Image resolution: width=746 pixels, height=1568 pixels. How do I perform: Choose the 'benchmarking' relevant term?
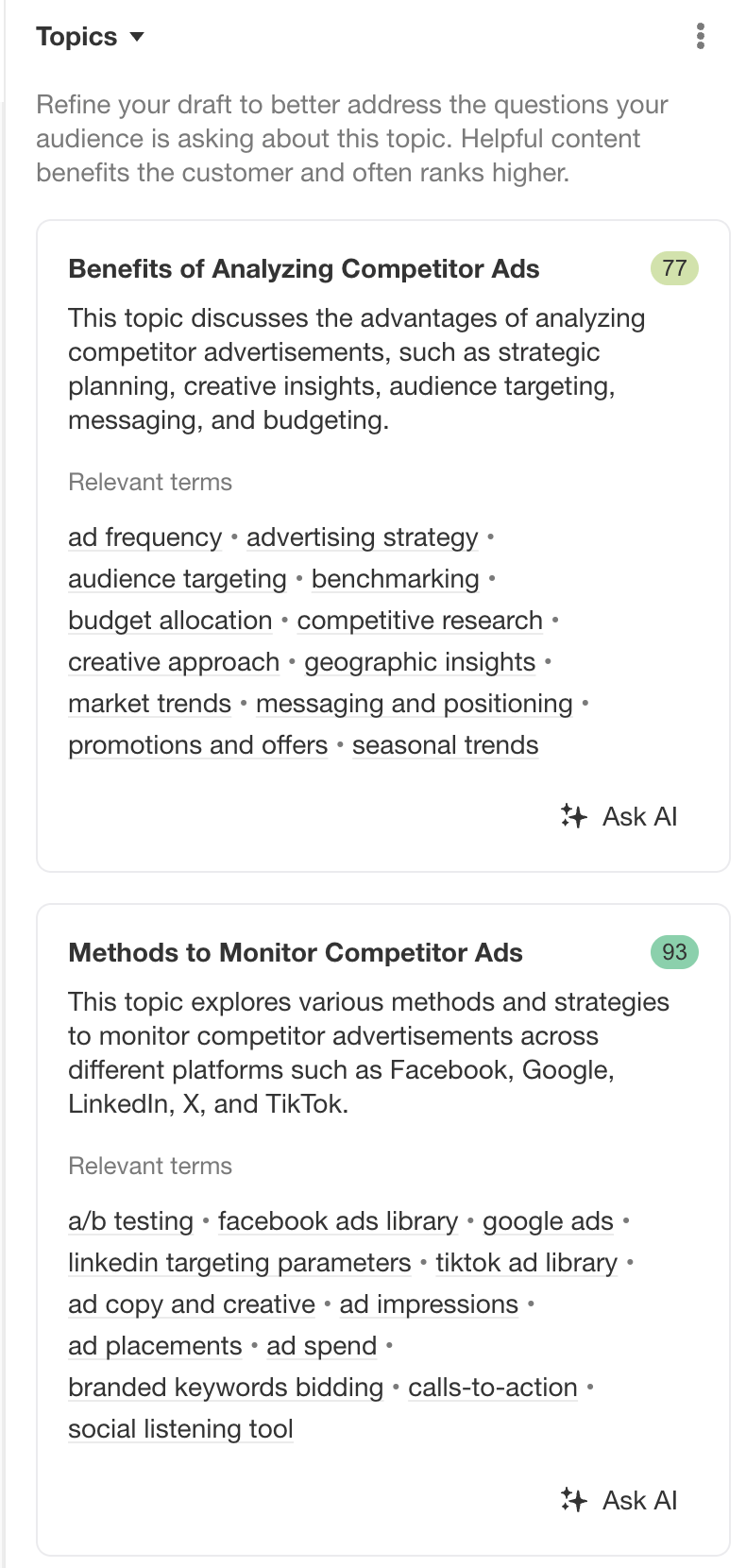pyautogui.click(x=395, y=579)
